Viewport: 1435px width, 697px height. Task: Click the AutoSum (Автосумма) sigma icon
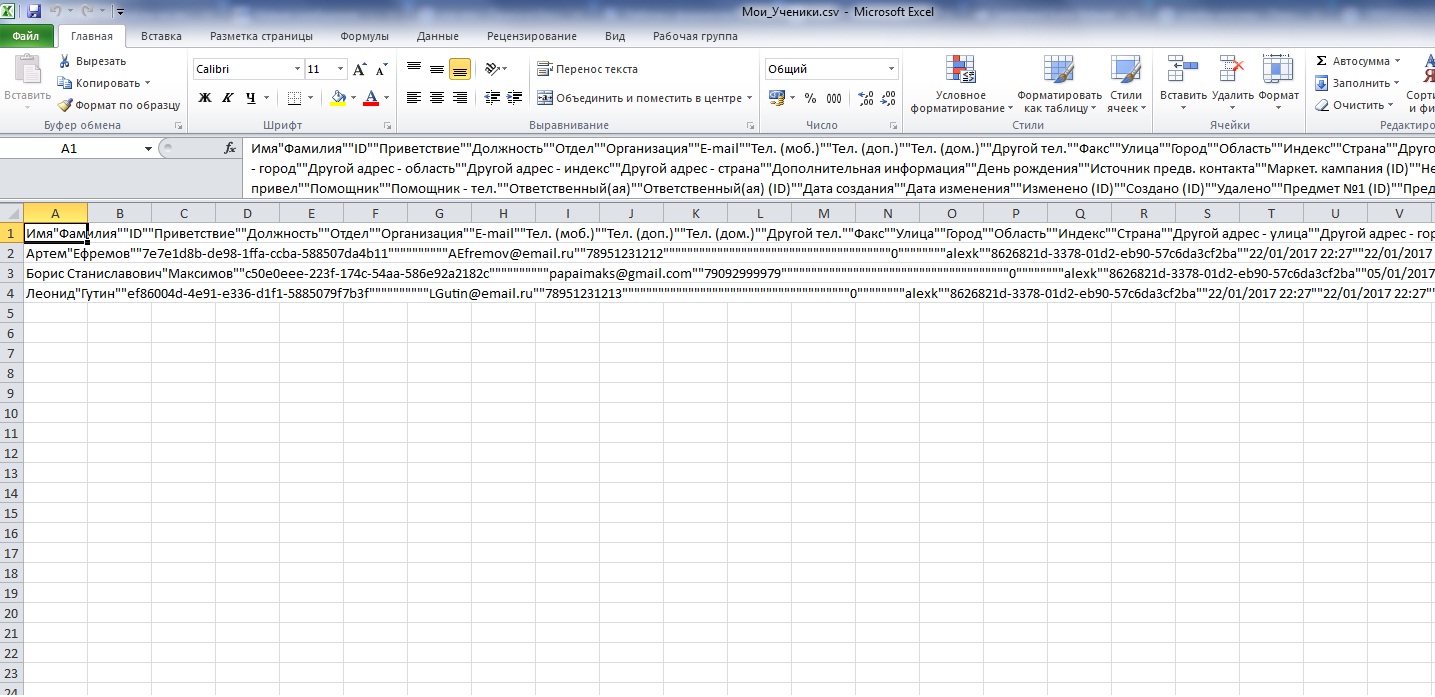1322,61
